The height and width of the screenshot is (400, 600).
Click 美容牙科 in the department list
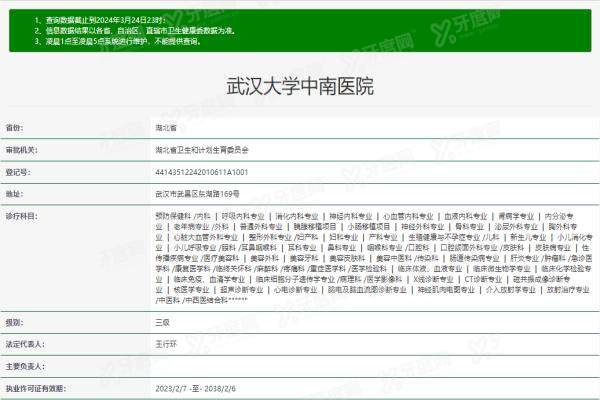pos(304,258)
